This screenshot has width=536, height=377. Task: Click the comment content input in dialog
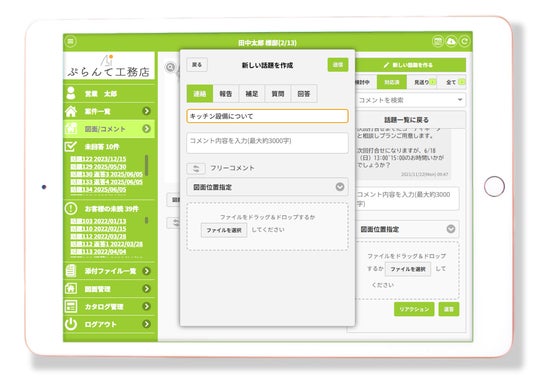(267, 143)
